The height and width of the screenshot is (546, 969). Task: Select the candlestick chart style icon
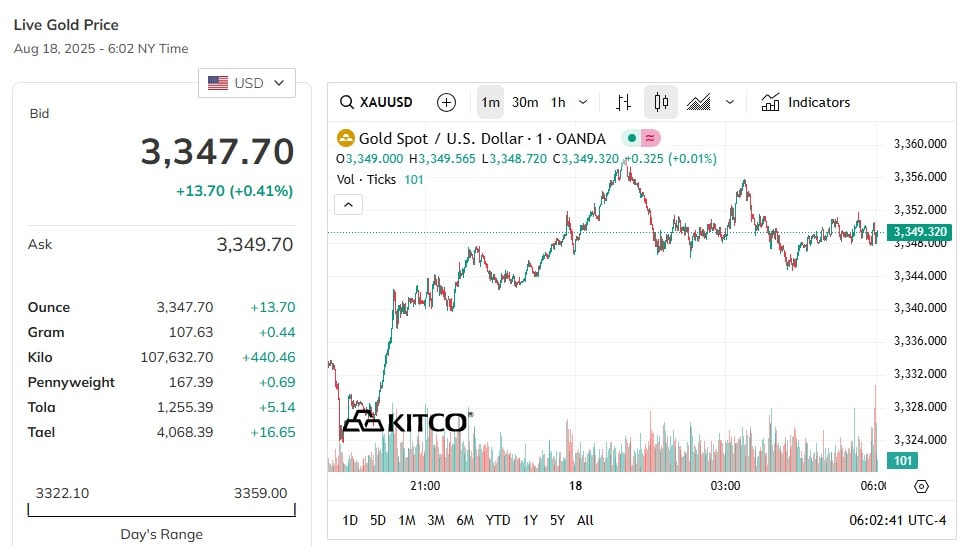tap(661, 103)
